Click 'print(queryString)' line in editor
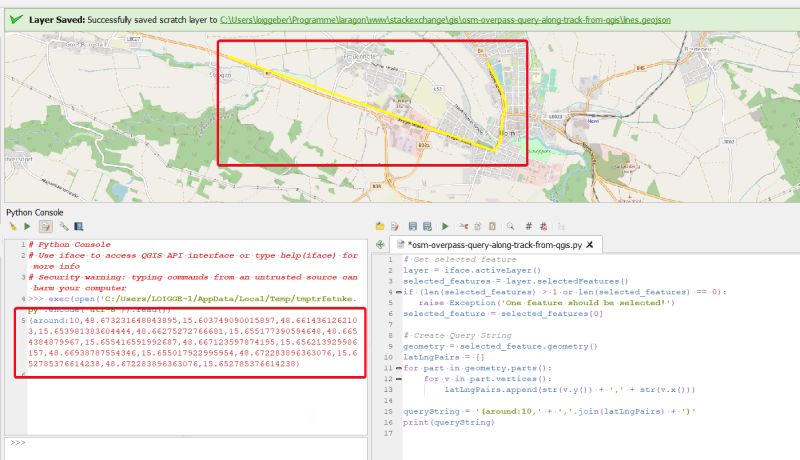Viewport: 800px width, 460px height. click(x=449, y=422)
